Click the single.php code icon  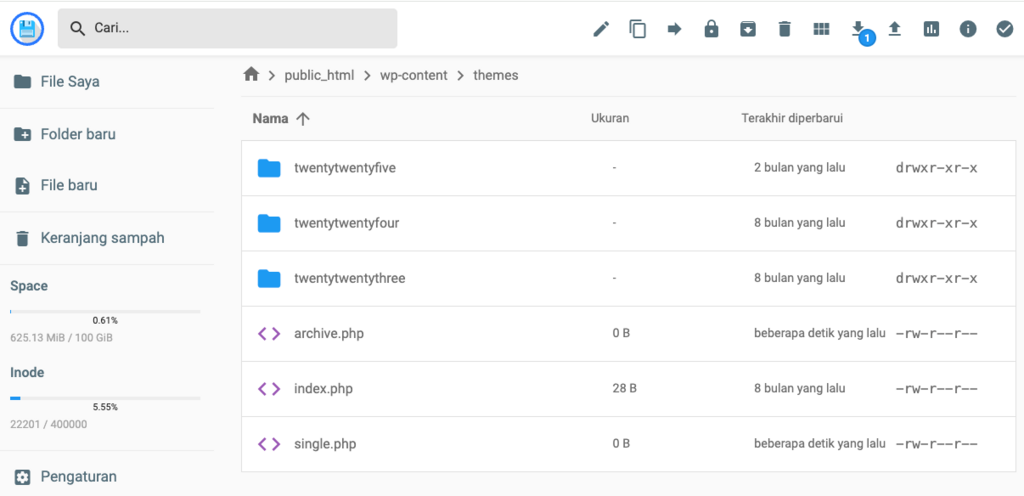pos(269,444)
